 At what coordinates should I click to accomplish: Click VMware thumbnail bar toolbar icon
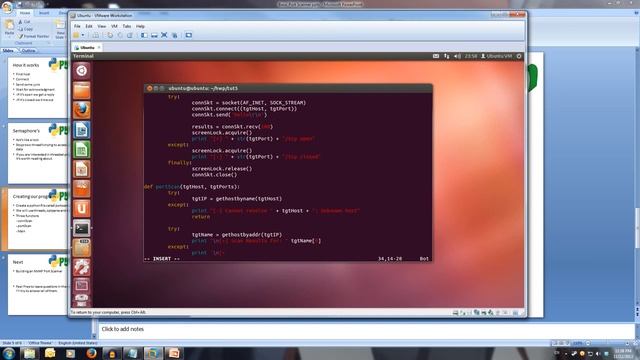pos(154,35)
